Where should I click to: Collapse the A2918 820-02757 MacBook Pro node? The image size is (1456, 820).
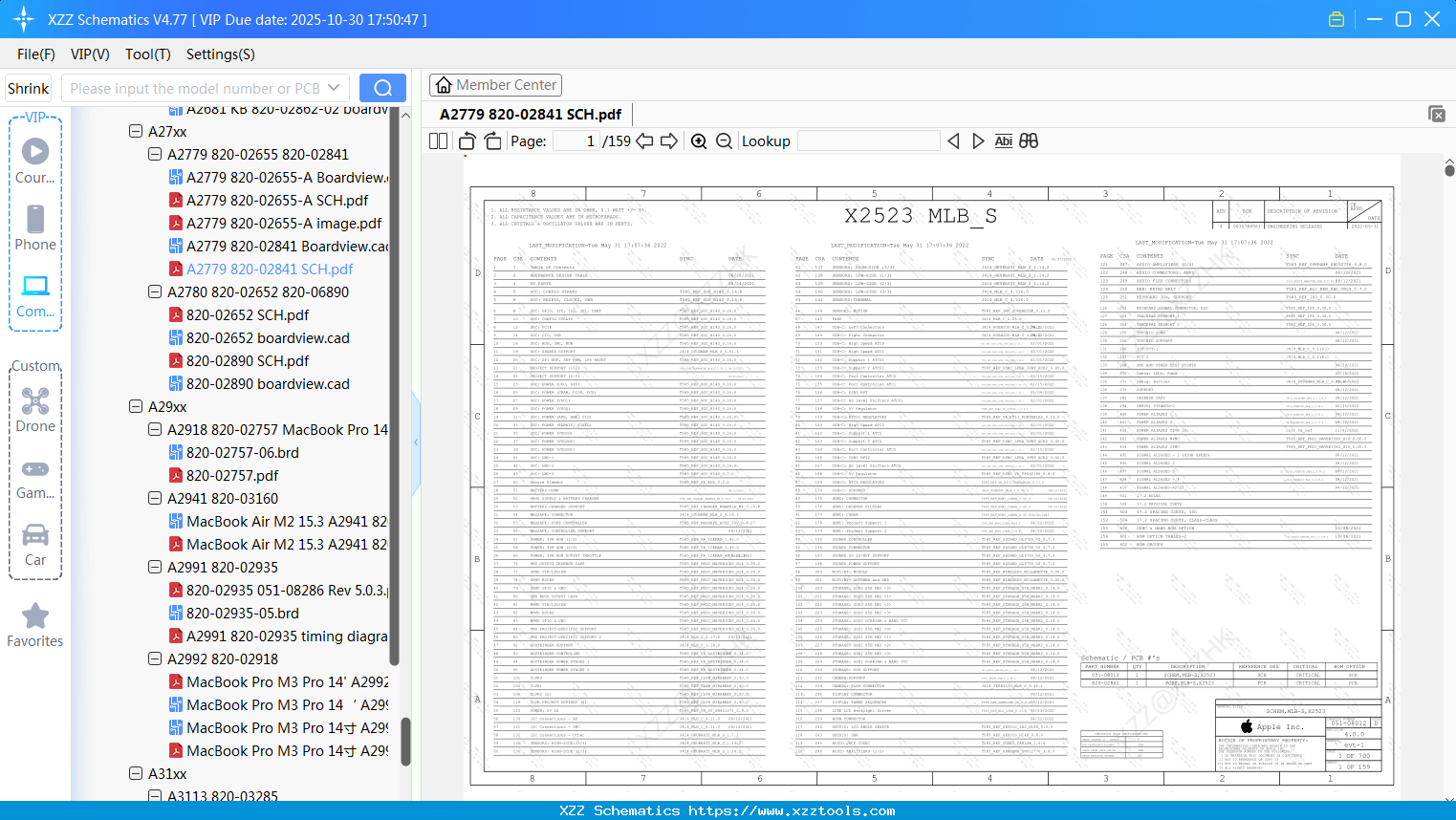(155, 429)
